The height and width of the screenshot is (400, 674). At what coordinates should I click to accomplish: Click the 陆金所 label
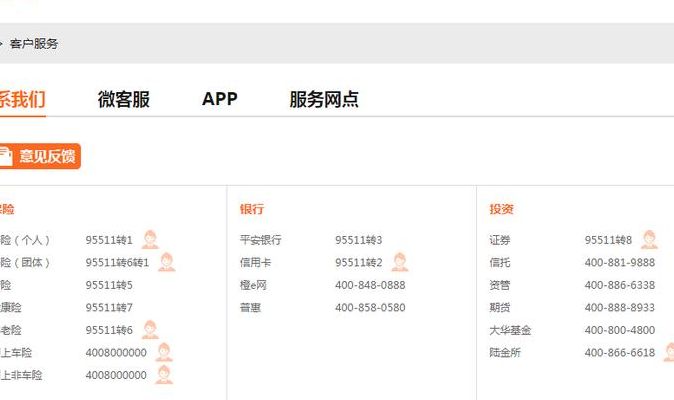point(505,353)
